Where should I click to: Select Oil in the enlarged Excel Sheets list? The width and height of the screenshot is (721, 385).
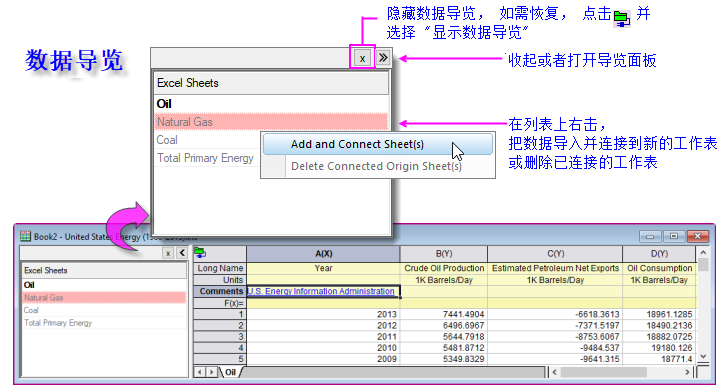point(271,104)
